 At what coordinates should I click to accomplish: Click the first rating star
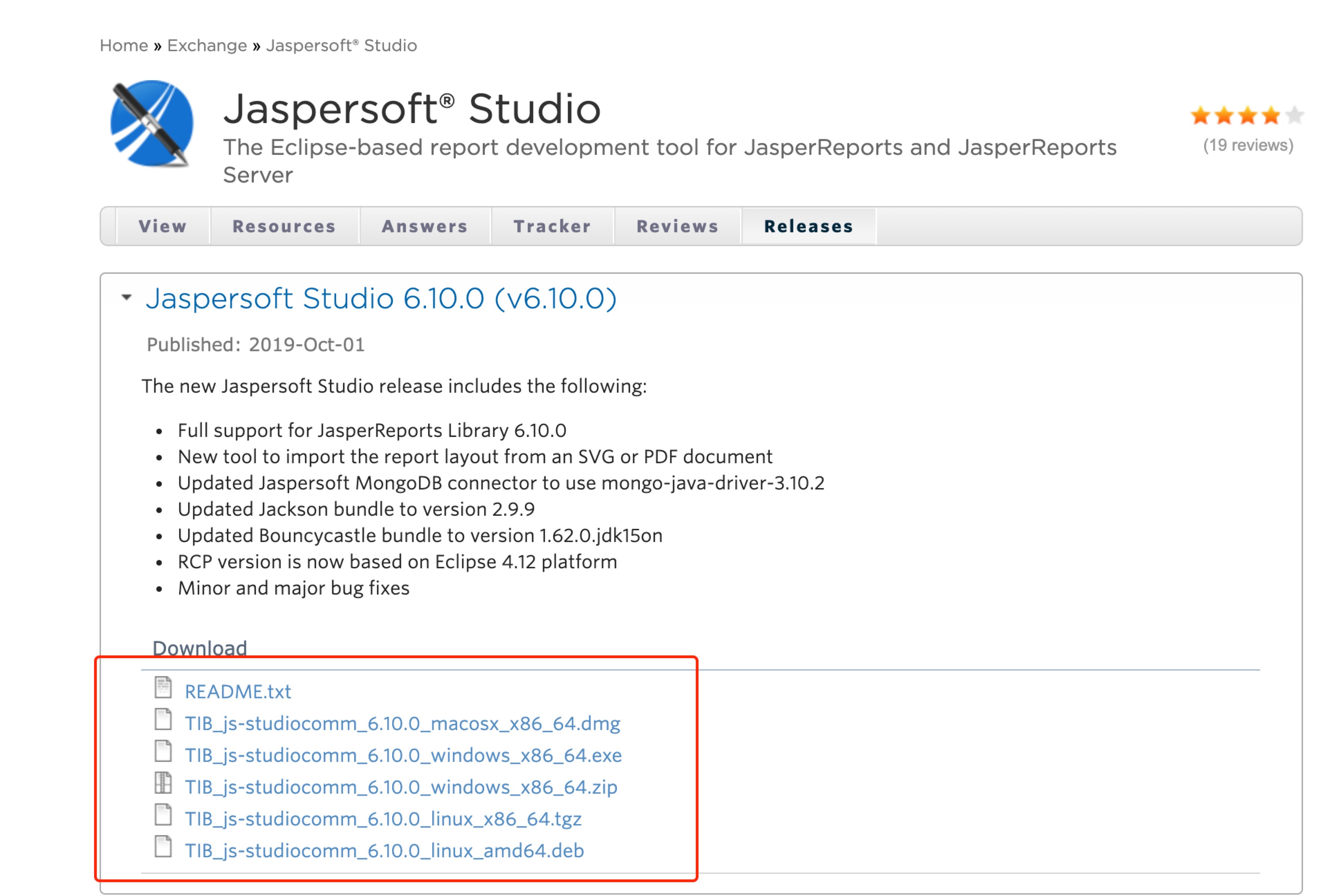(1201, 115)
